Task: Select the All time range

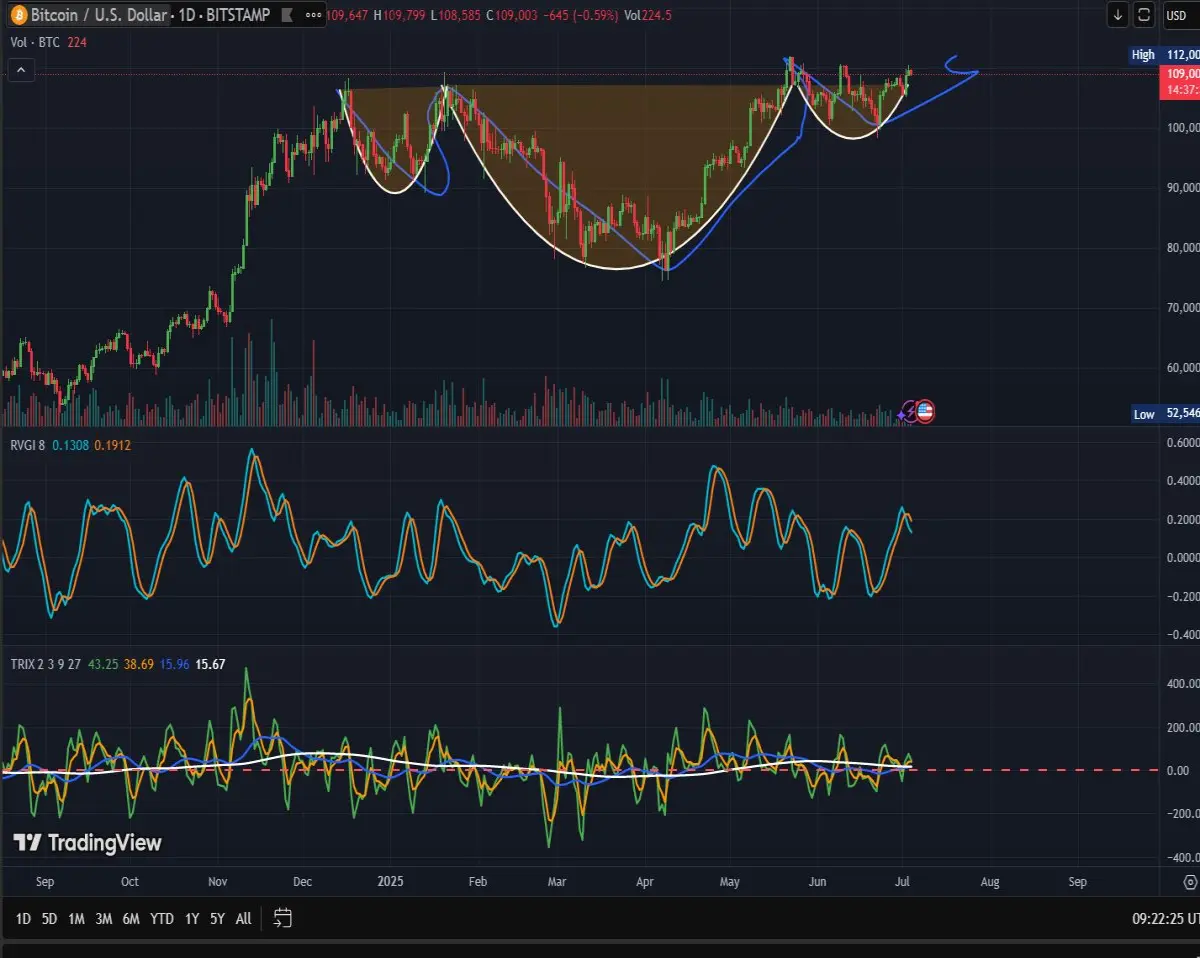Action: click(x=243, y=918)
